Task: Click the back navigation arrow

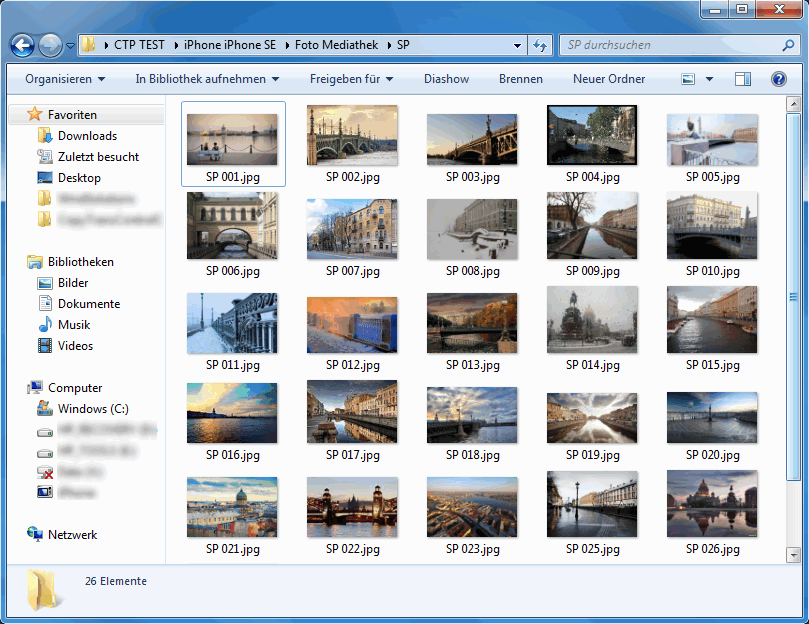Action: [21, 45]
